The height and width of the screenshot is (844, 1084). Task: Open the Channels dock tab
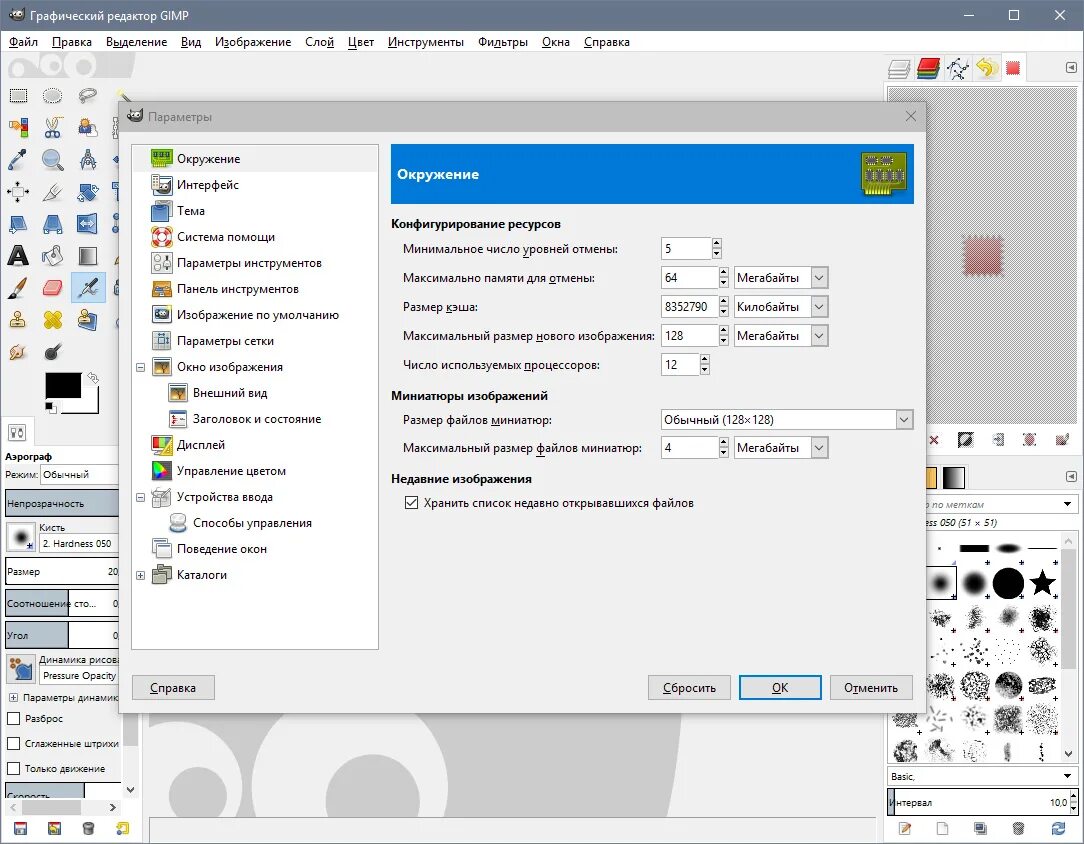click(x=928, y=68)
